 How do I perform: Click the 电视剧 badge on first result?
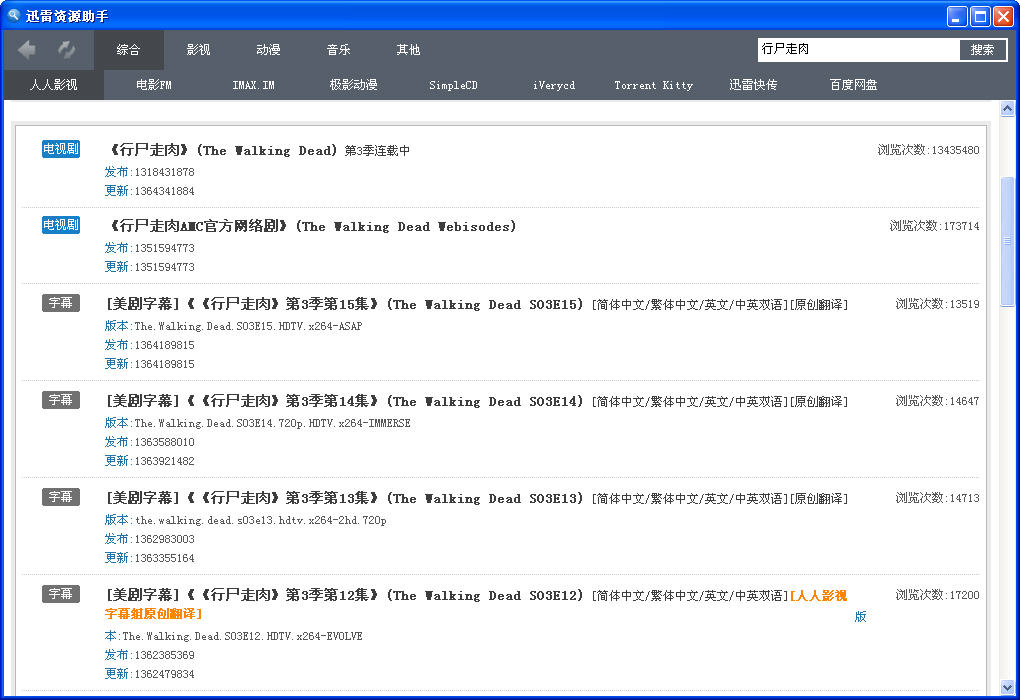tap(60, 149)
